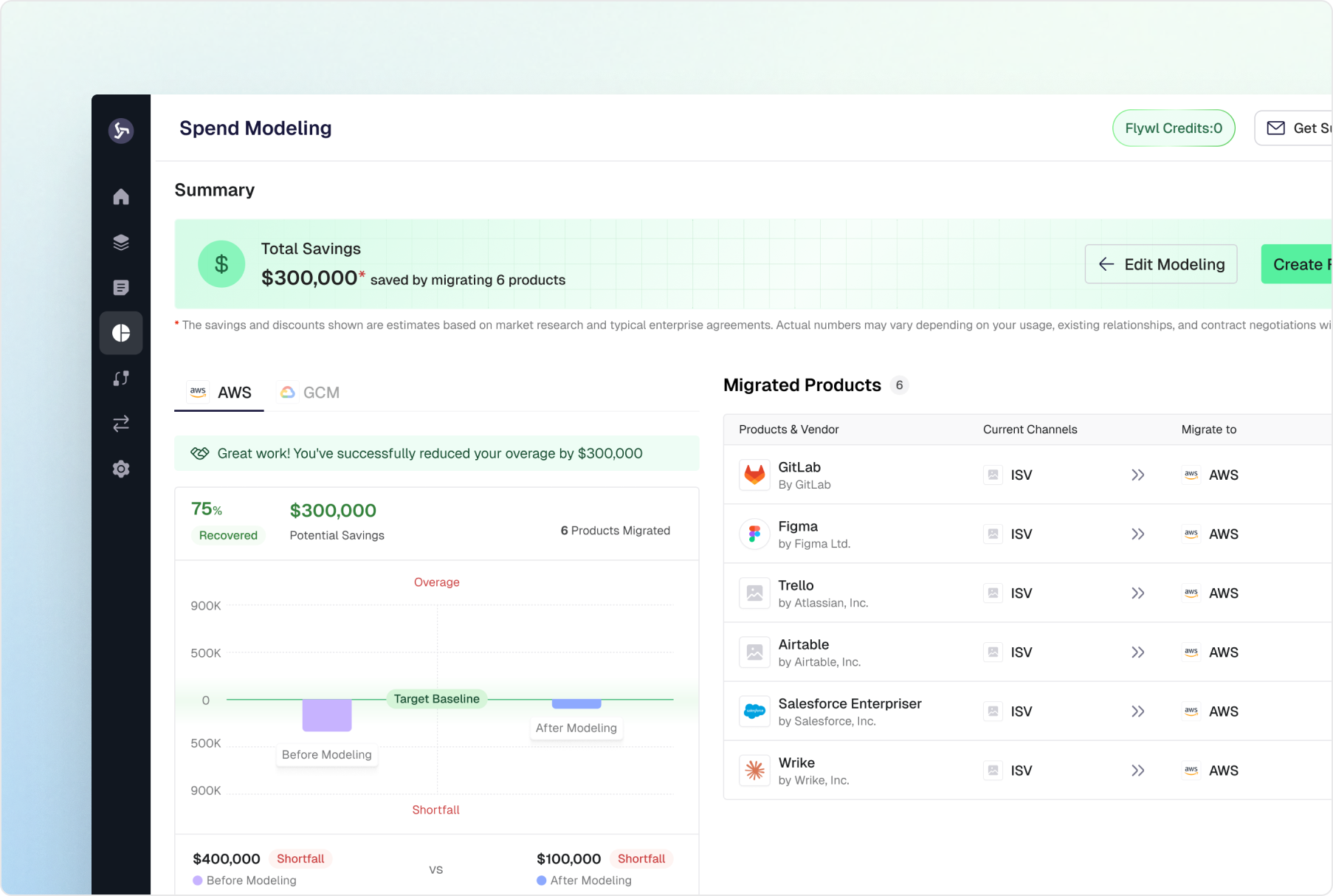This screenshot has height=896, width=1333.
Task: Click the handshake icon in success banner
Action: click(x=200, y=453)
